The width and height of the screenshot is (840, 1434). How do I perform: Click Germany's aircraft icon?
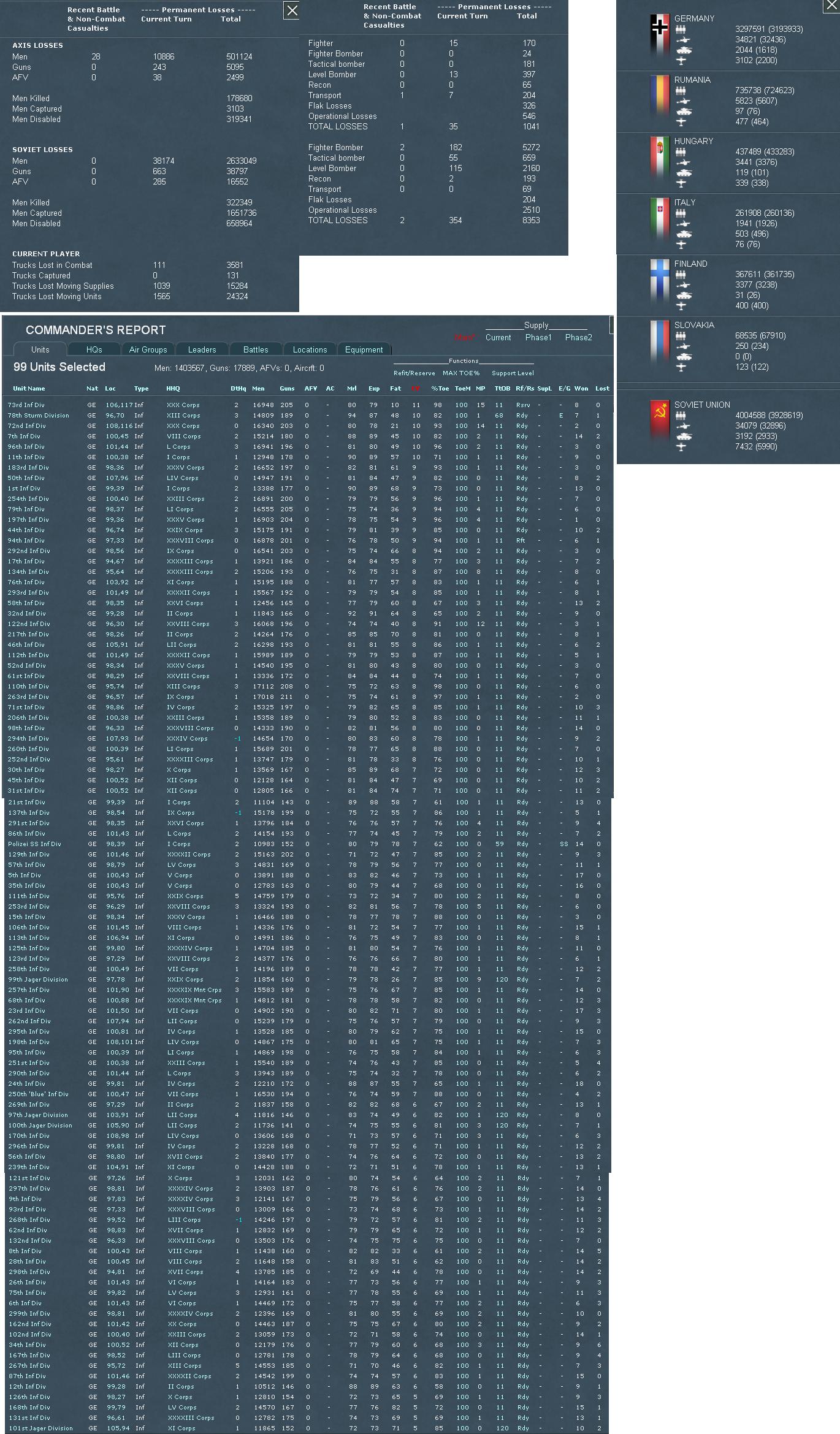pyautogui.click(x=681, y=61)
